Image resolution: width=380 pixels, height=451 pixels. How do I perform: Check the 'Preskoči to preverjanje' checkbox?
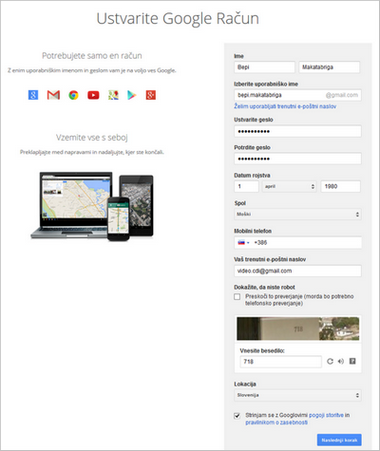tap(237, 297)
